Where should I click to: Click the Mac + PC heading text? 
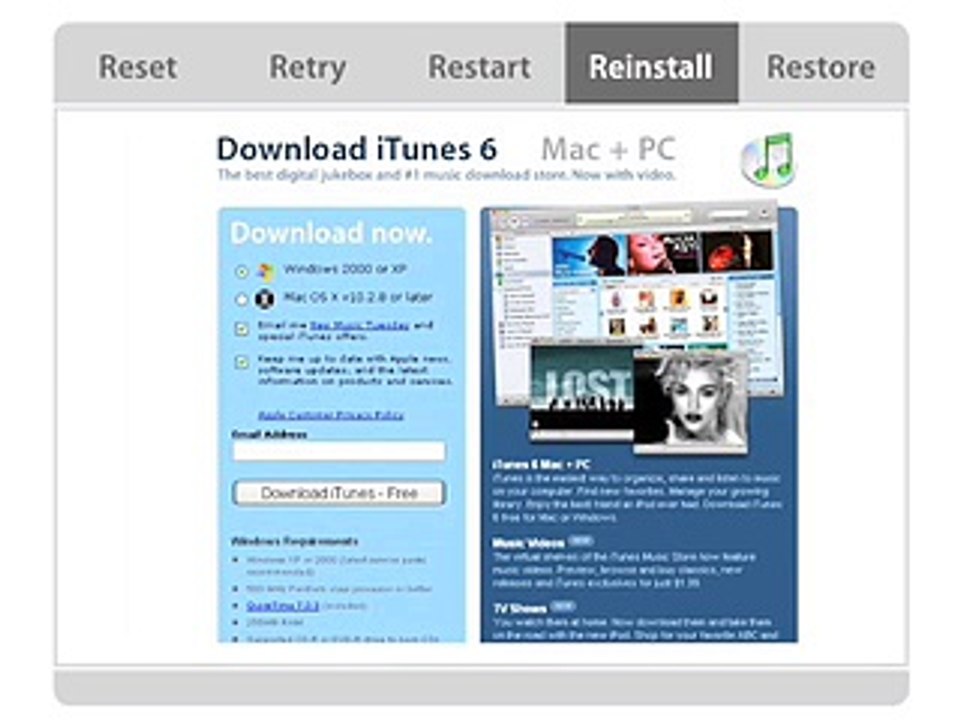coord(608,149)
